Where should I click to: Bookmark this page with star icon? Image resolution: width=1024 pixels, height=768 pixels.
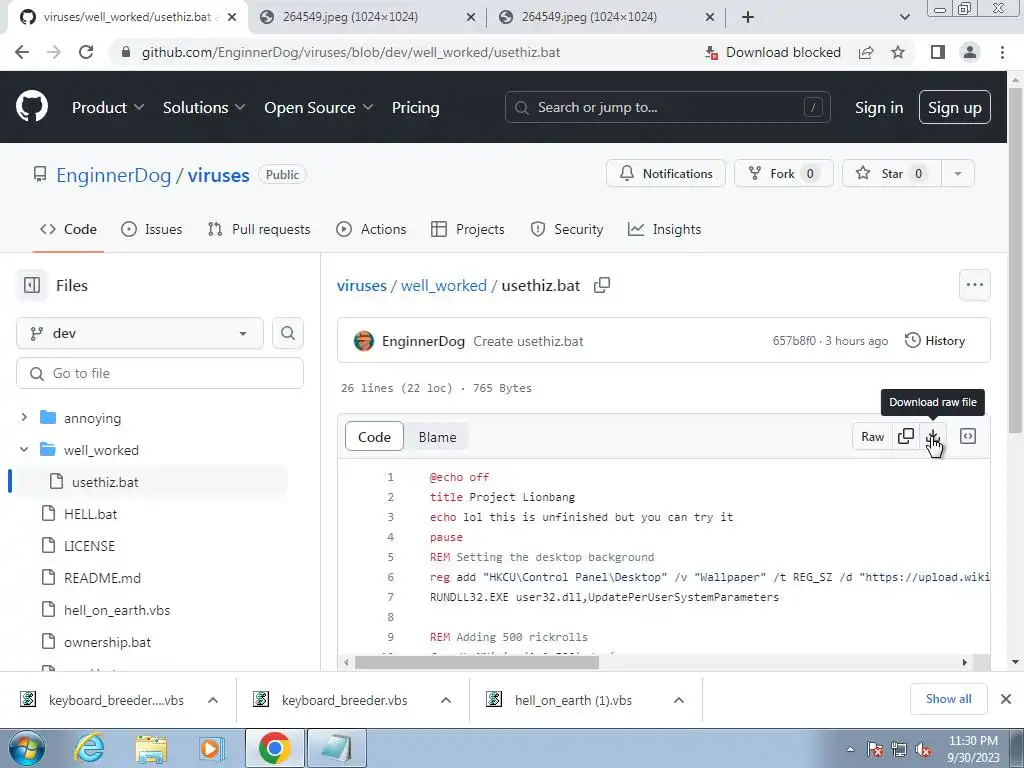(x=898, y=52)
